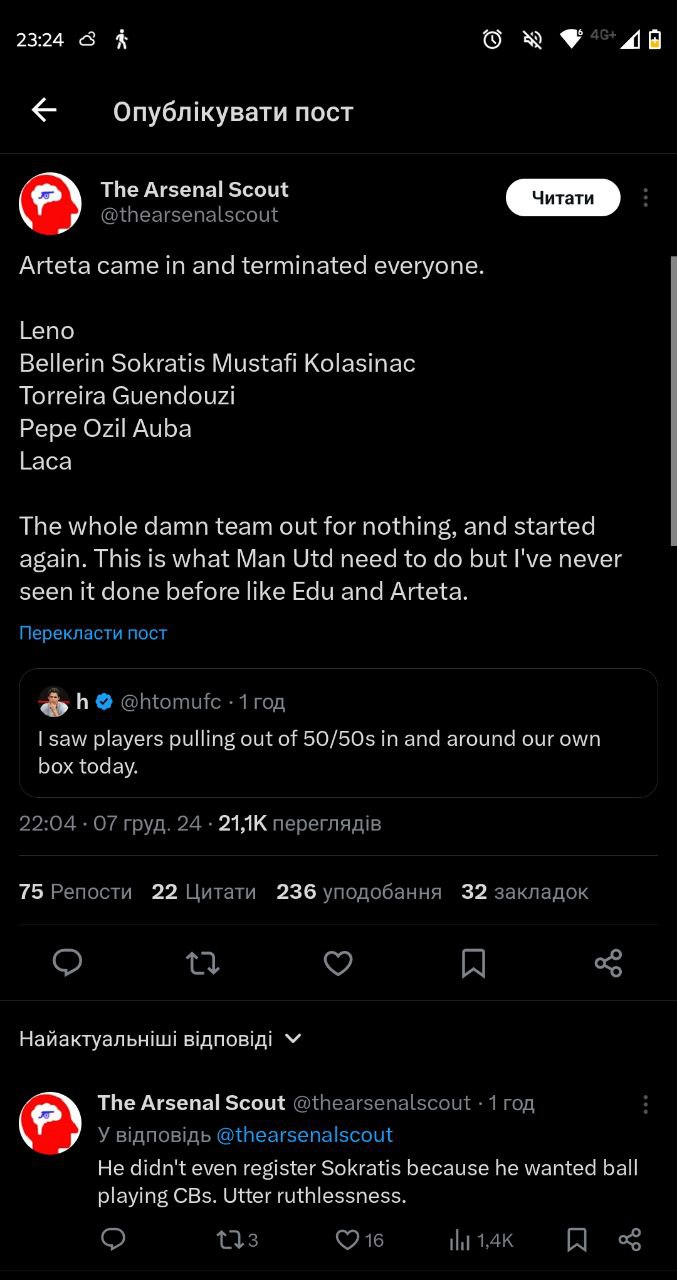
Task: Open main post three-dot options menu
Action: 646,198
